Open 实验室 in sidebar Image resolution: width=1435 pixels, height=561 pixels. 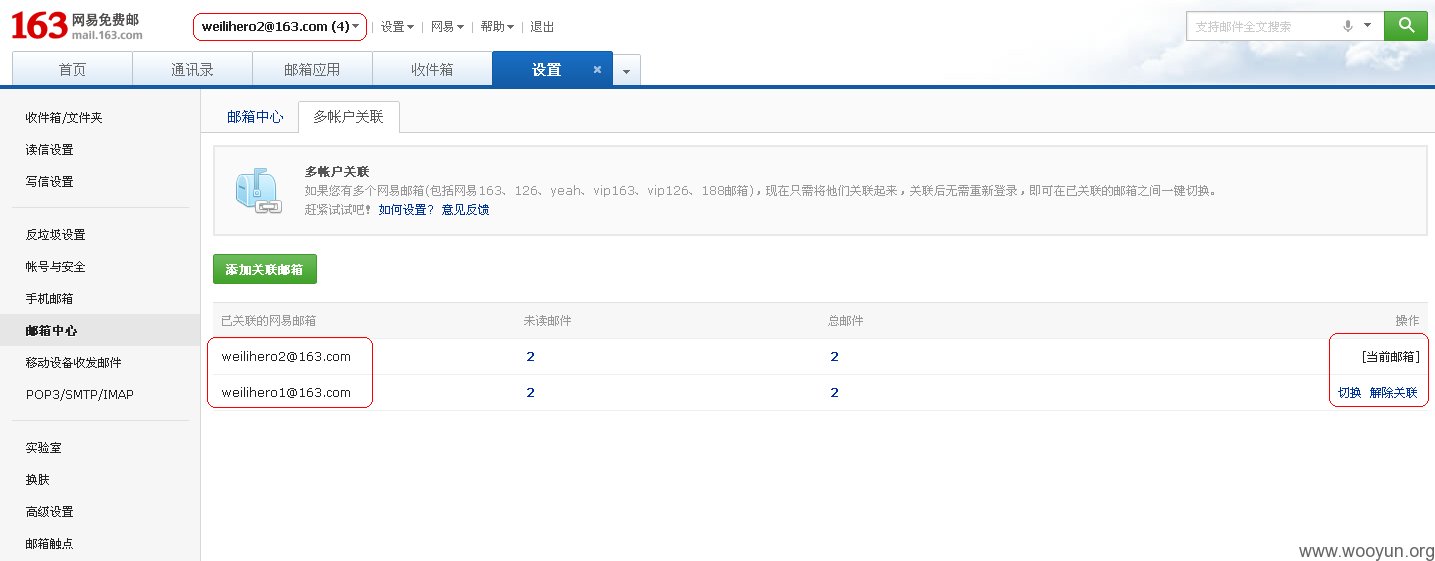coord(43,448)
